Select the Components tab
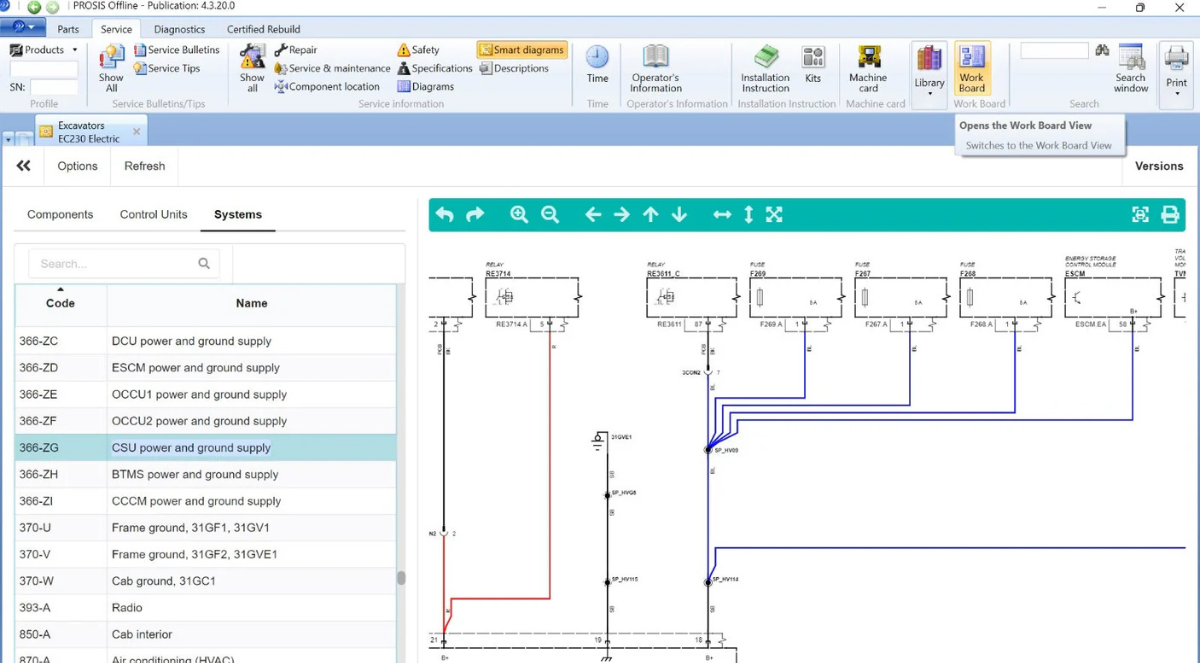Viewport: 1200px width, 663px height. pos(60,214)
